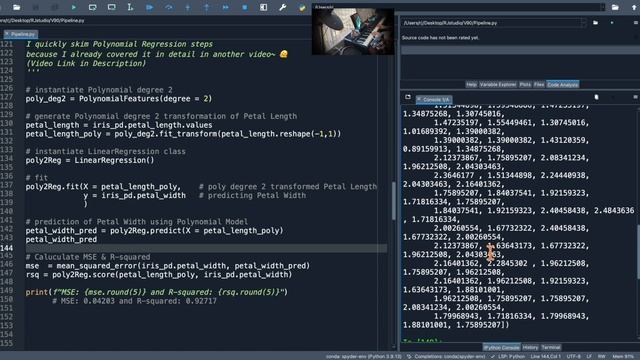Open Preferences wrench icon
The height and width of the screenshot is (360, 640).
(282, 7)
